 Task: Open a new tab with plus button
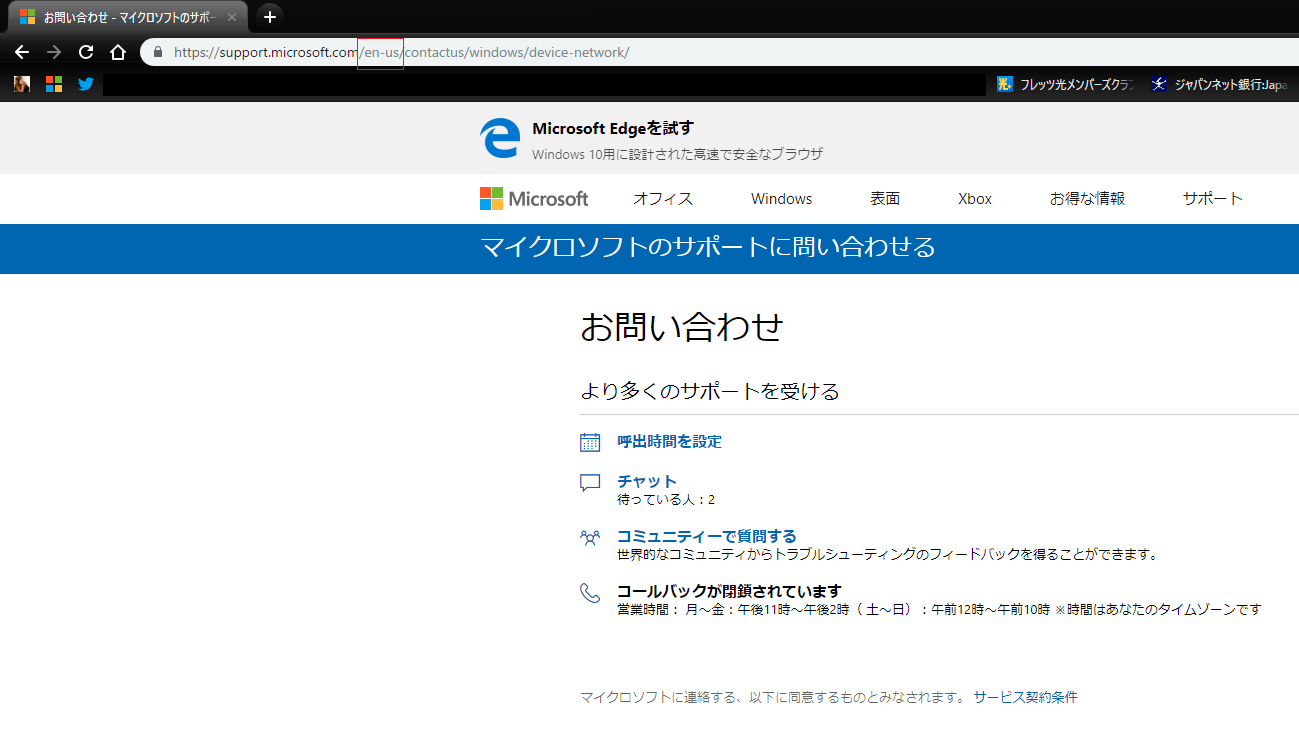click(269, 17)
